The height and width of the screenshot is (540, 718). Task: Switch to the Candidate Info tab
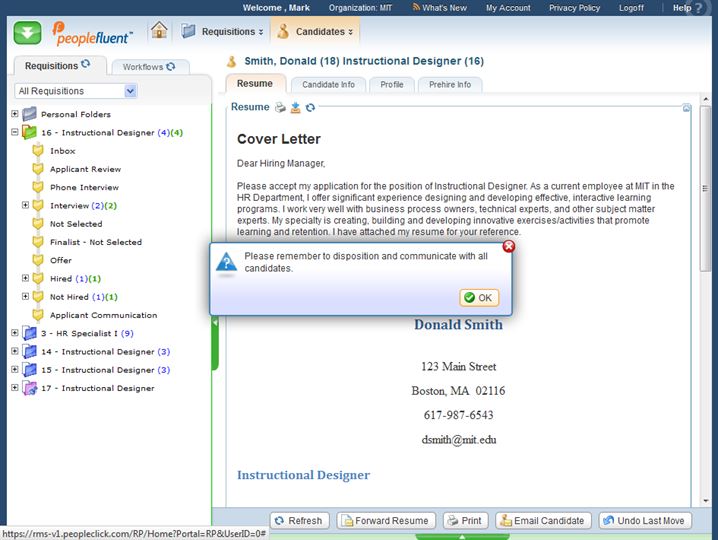328,85
